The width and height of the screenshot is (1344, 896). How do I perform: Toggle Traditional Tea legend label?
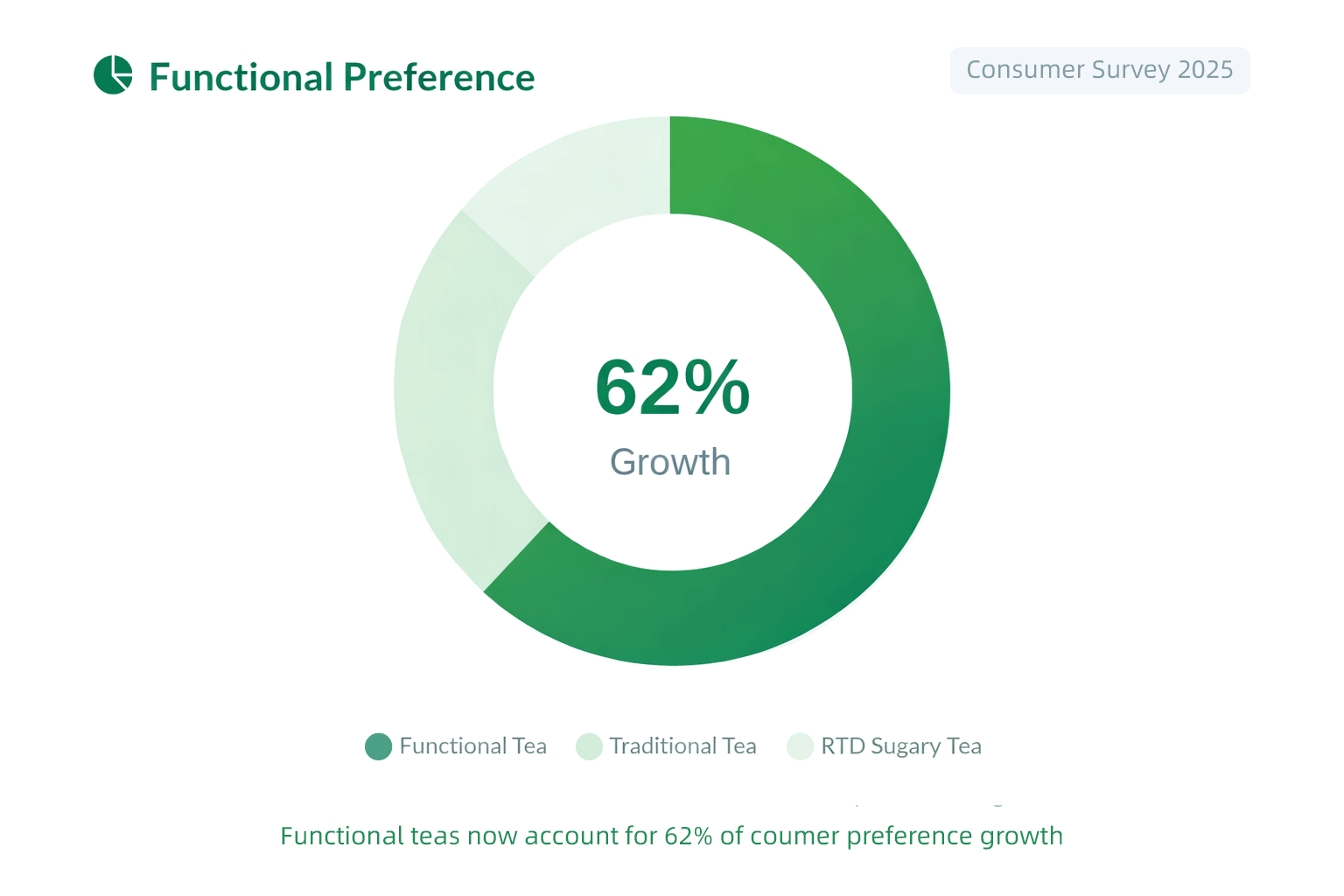(x=682, y=745)
